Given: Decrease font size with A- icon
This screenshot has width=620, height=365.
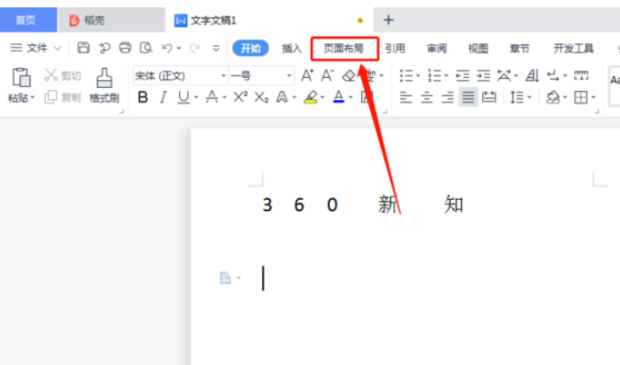Looking at the screenshot, I should coord(327,75).
